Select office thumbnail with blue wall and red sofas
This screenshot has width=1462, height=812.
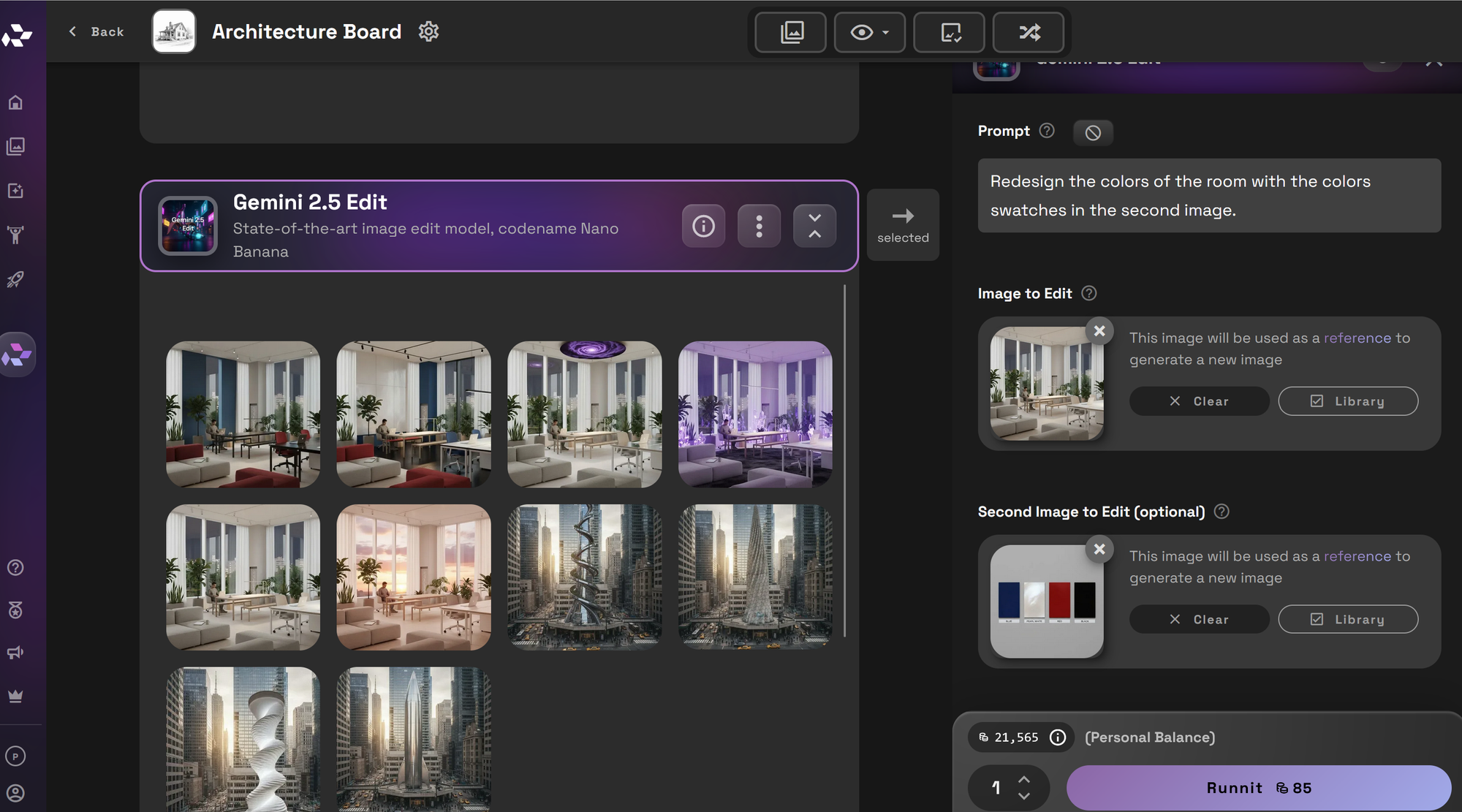click(x=243, y=414)
